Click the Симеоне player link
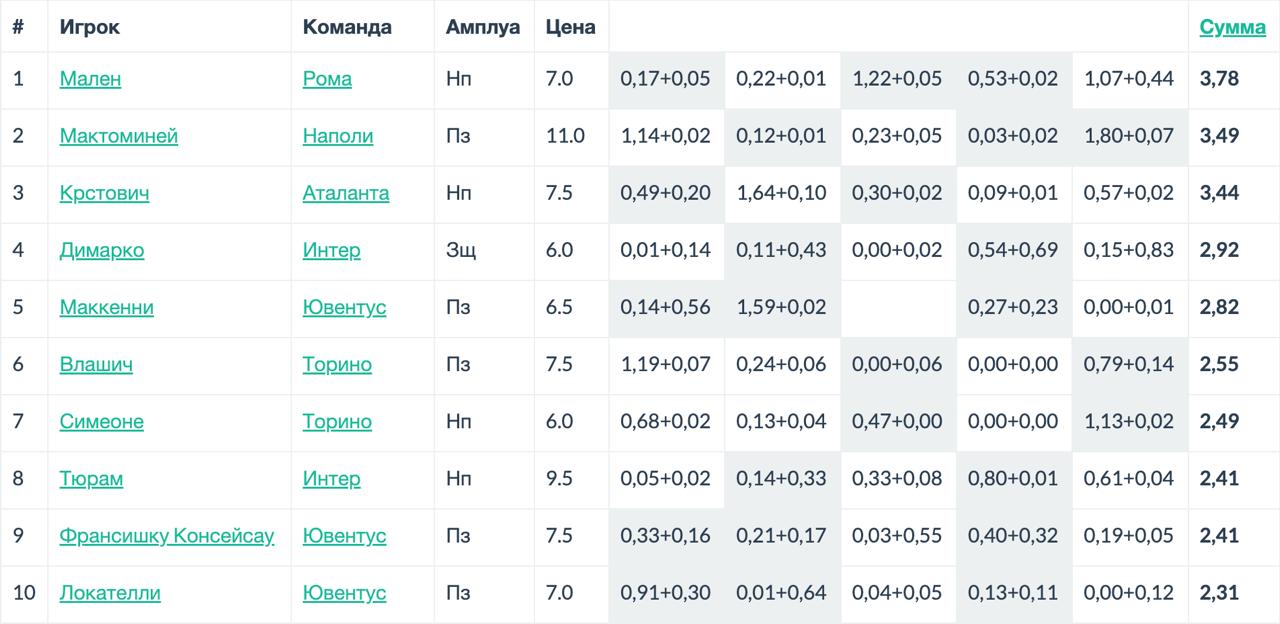This screenshot has height=624, width=1280. click(x=101, y=422)
